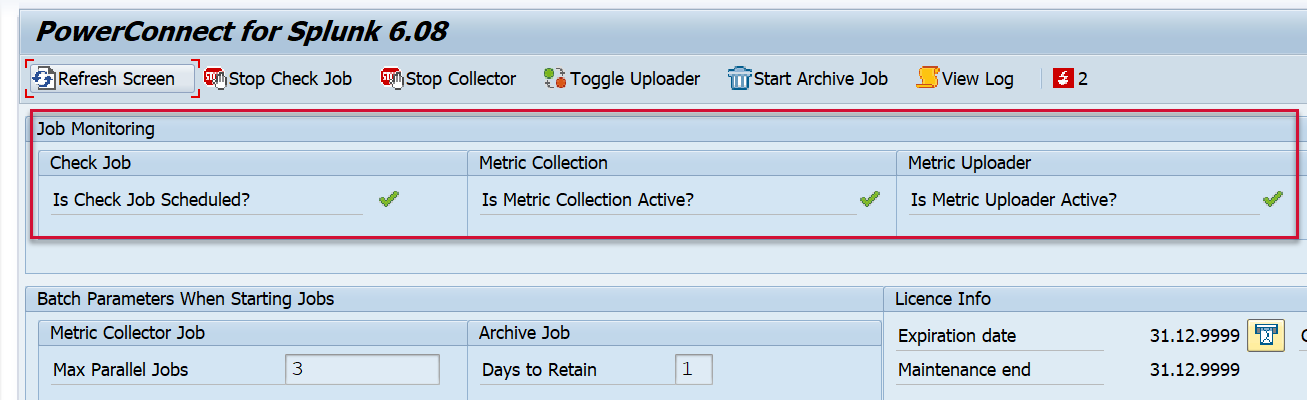Click the Max Parallel Jobs input field

[362, 370]
